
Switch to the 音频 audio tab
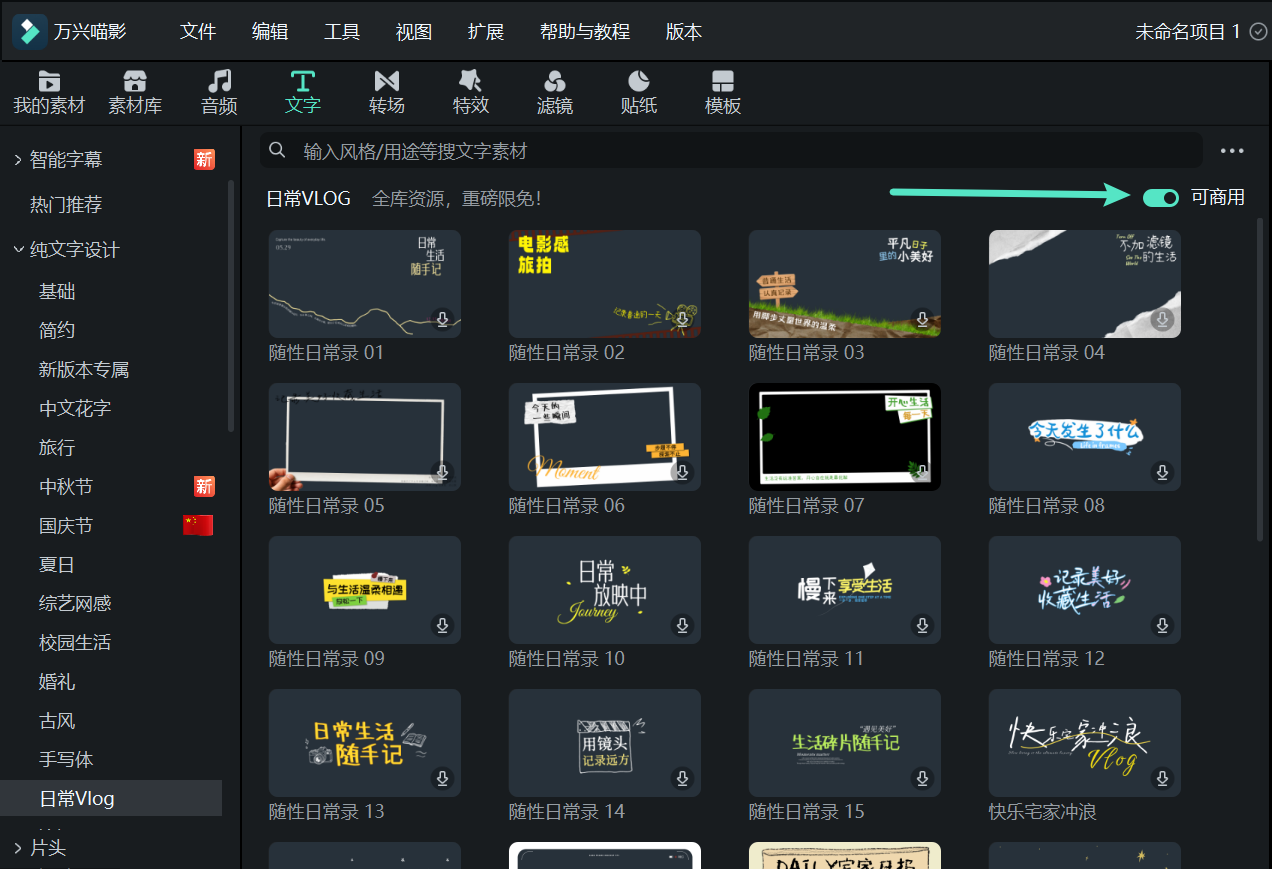pos(219,93)
